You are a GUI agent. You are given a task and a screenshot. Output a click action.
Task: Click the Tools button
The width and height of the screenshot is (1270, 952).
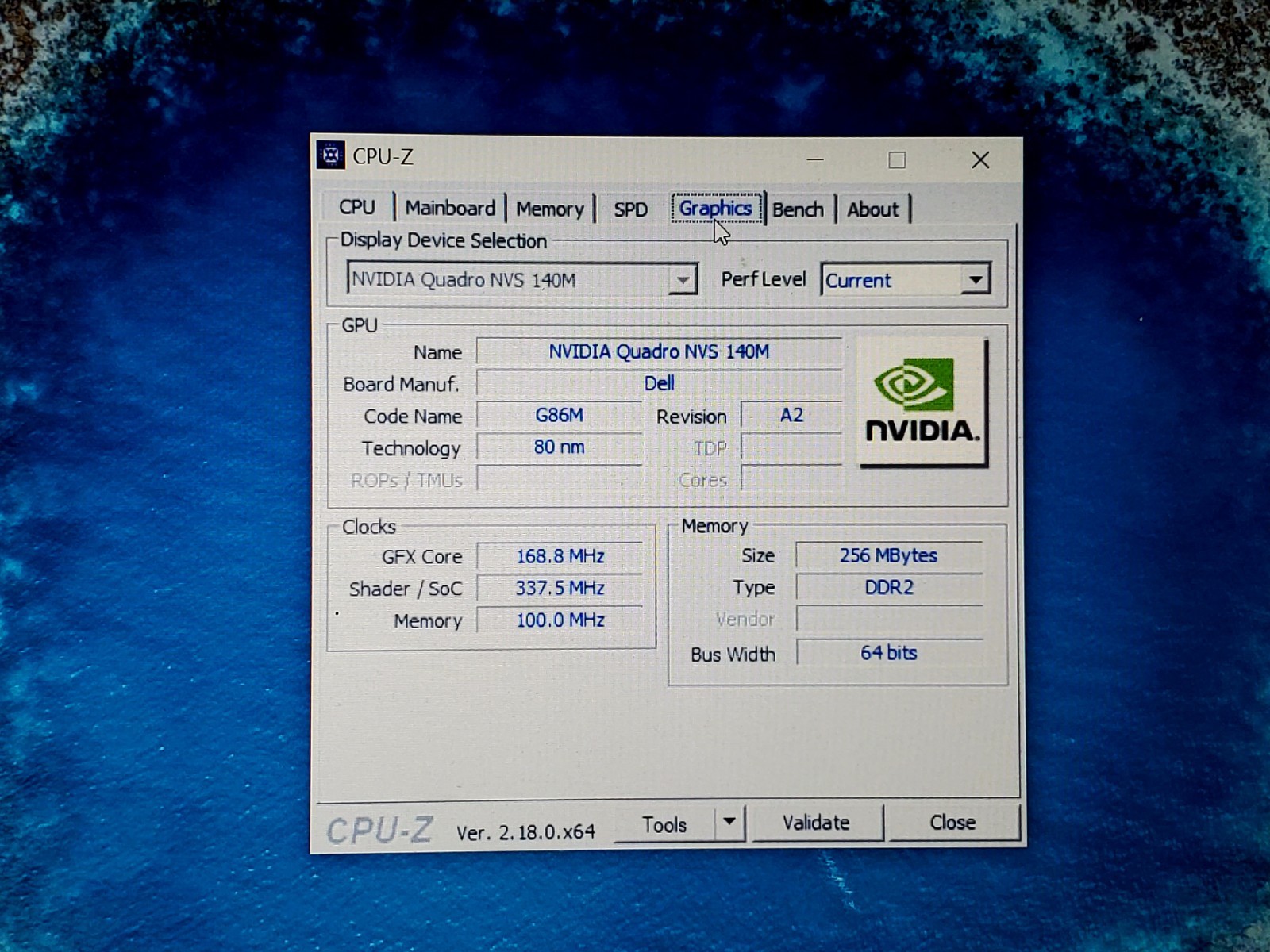coord(664,825)
